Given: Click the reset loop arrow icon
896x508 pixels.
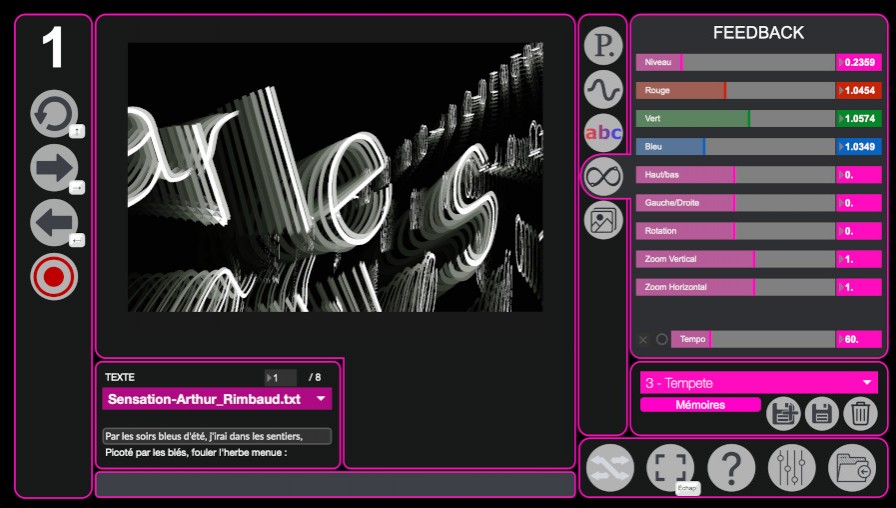Looking at the screenshot, I should [x=54, y=114].
